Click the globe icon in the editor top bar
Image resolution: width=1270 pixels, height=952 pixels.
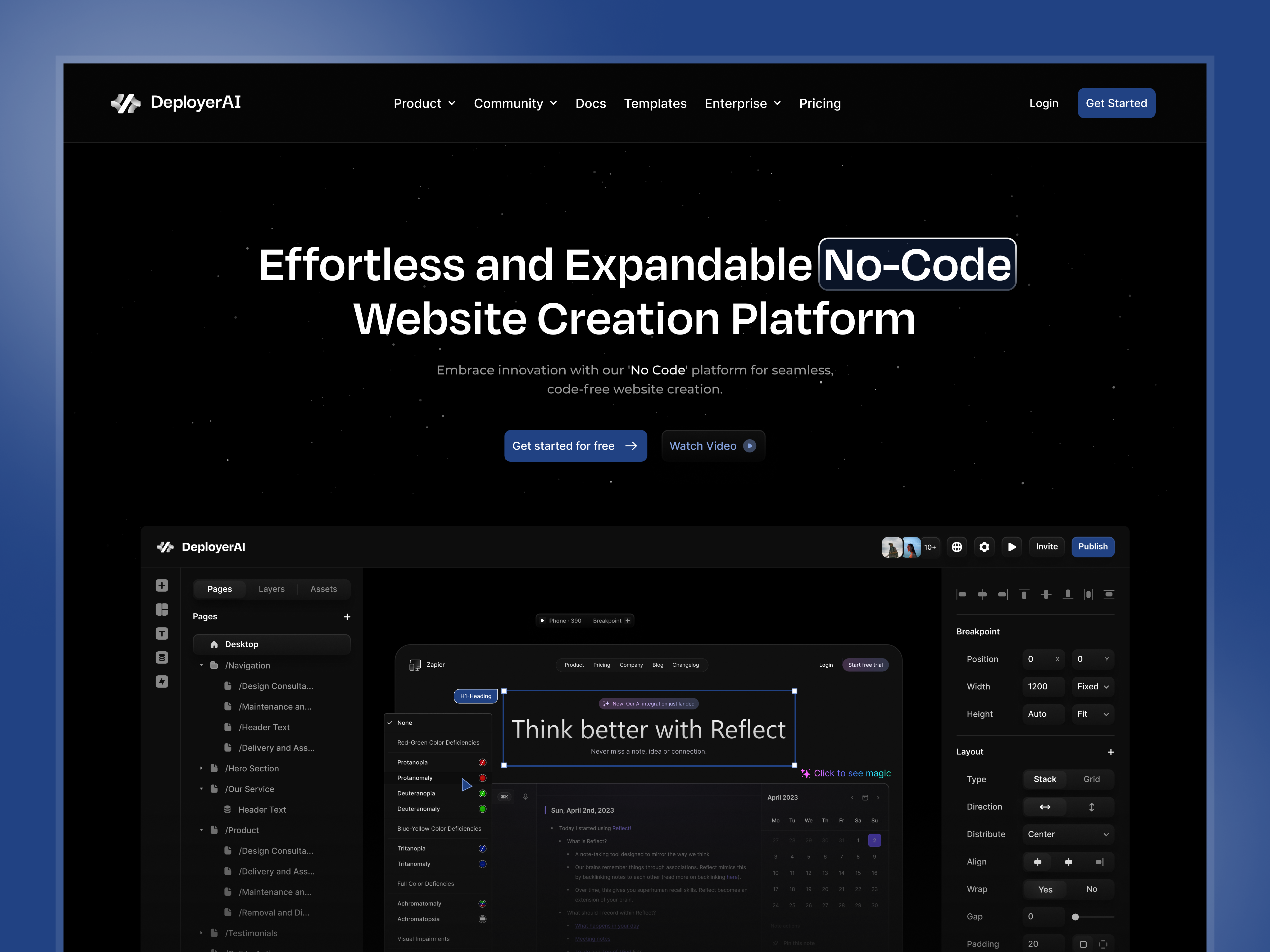pyautogui.click(x=956, y=547)
